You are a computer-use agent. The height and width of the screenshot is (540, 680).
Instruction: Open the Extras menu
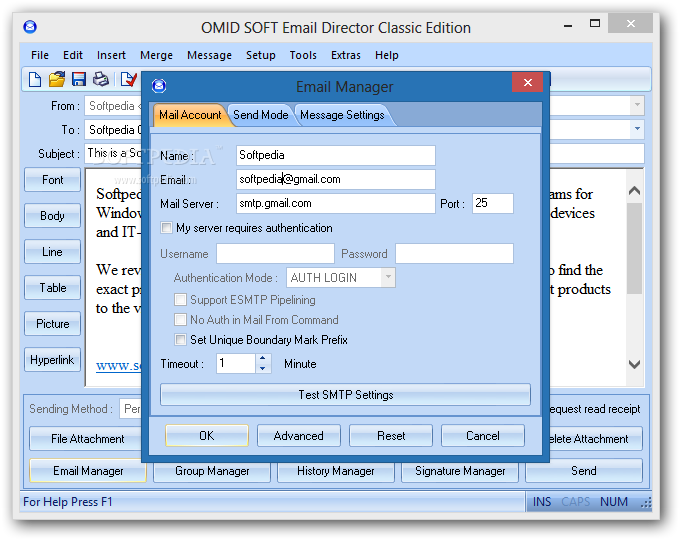point(346,56)
